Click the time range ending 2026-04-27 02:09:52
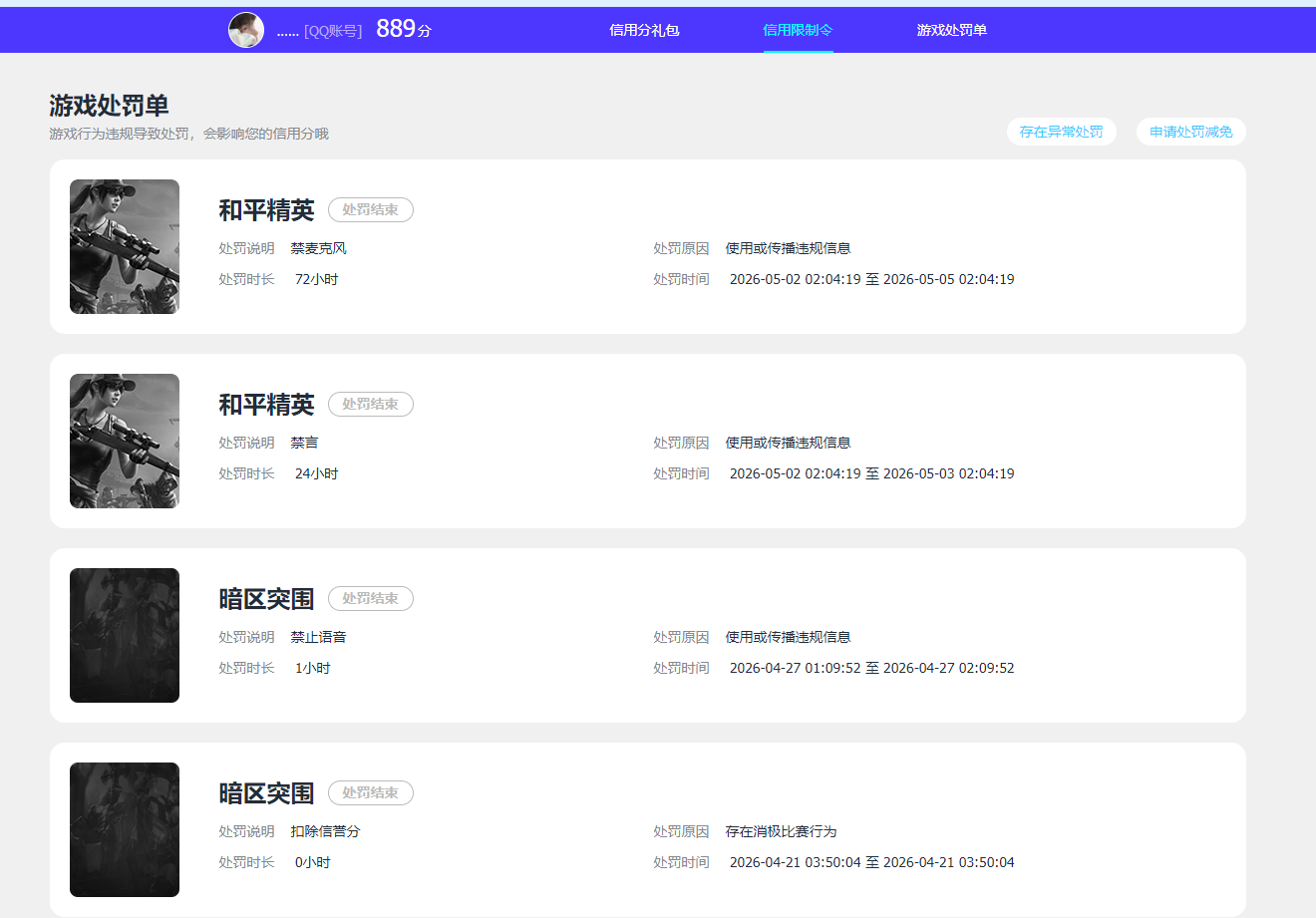This screenshot has width=1316, height=918. (872, 668)
